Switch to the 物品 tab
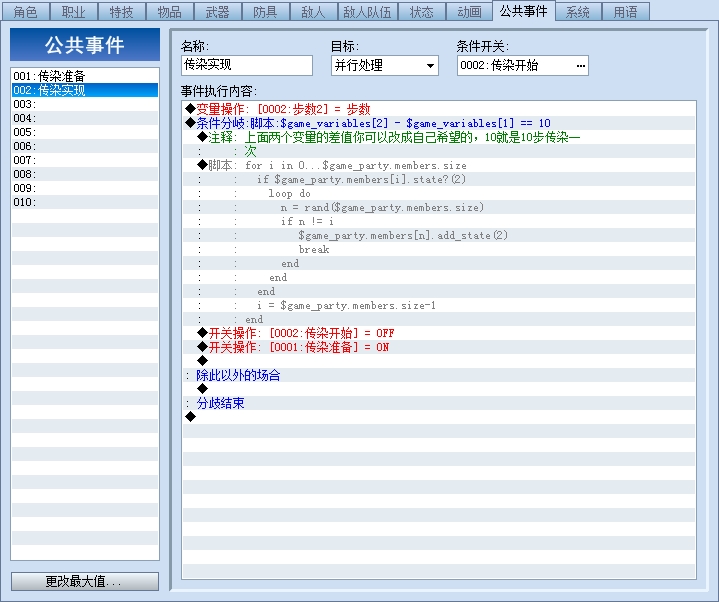The image size is (719, 602). pos(170,12)
